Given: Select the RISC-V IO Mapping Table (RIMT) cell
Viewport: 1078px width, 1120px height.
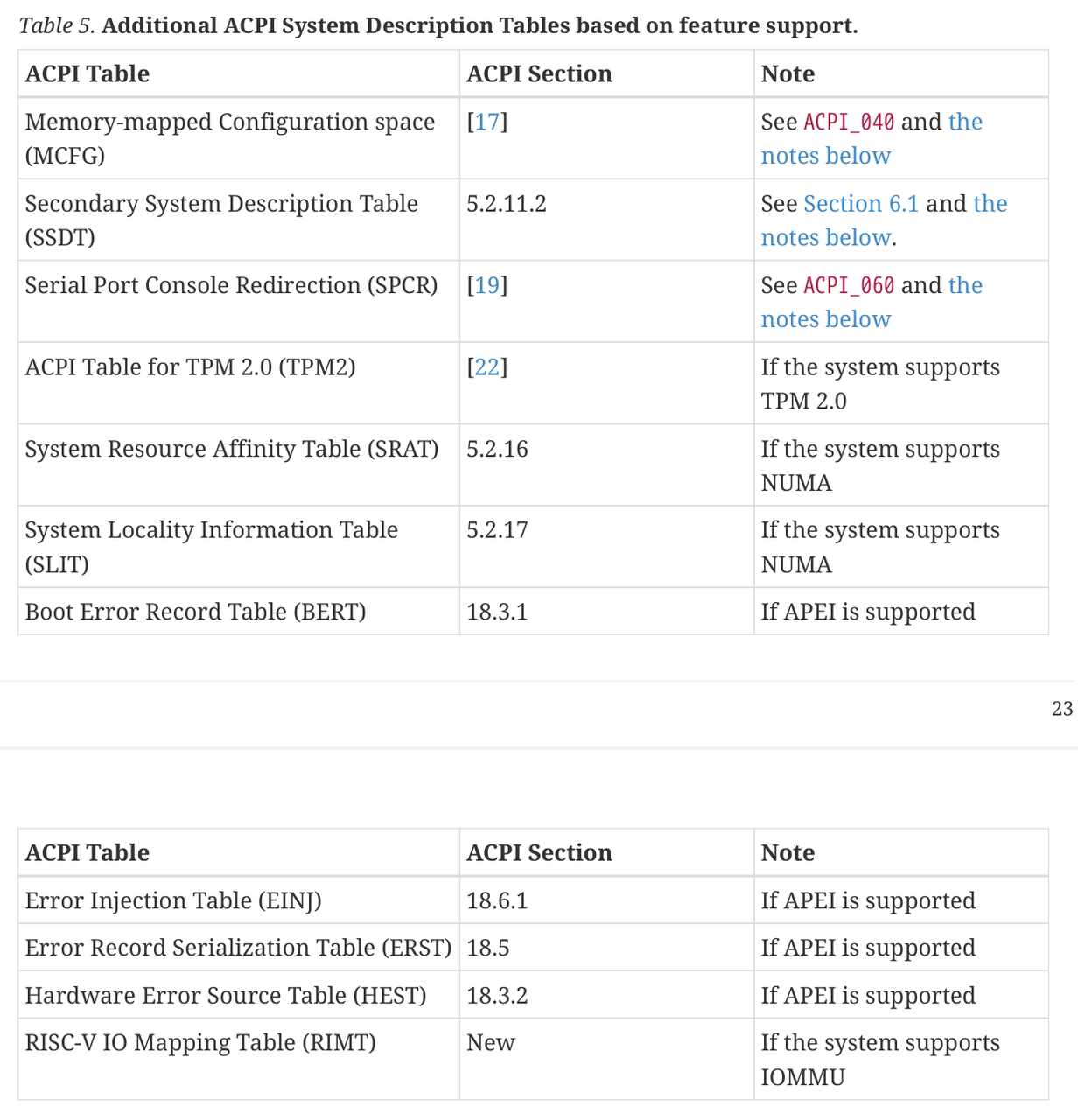Looking at the screenshot, I should pyautogui.click(x=200, y=1043).
